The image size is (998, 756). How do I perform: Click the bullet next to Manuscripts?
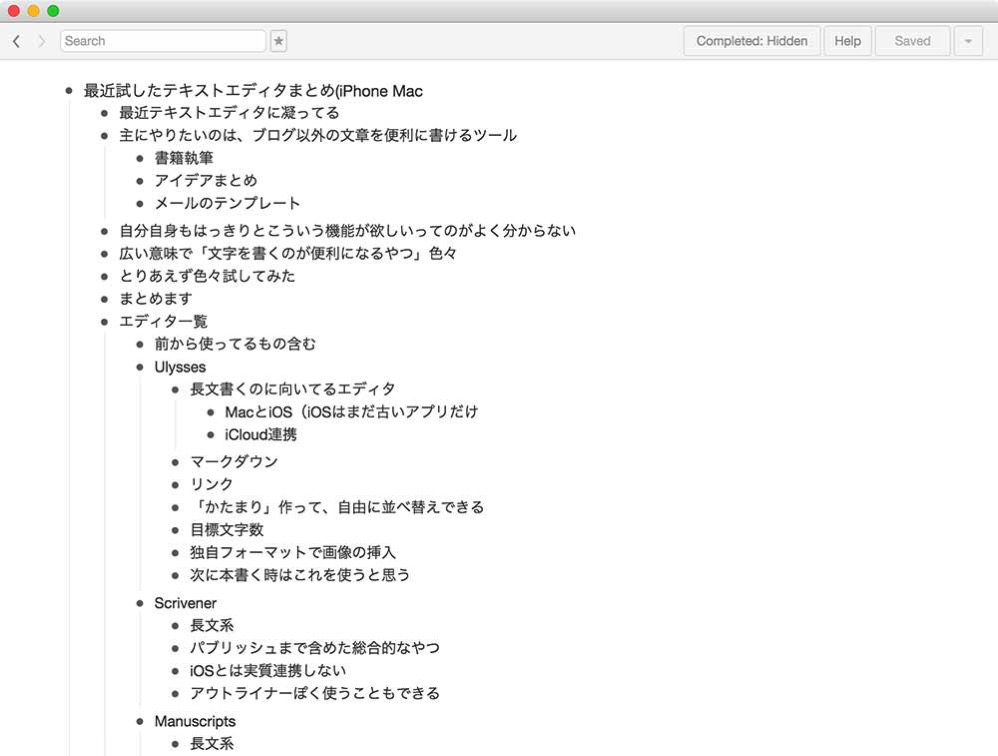click(x=140, y=721)
